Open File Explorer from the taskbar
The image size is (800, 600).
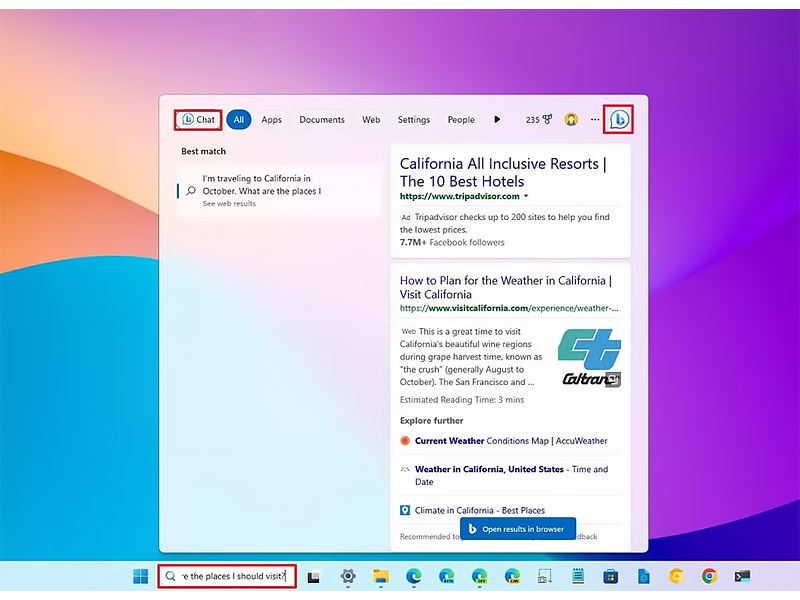[x=381, y=577]
